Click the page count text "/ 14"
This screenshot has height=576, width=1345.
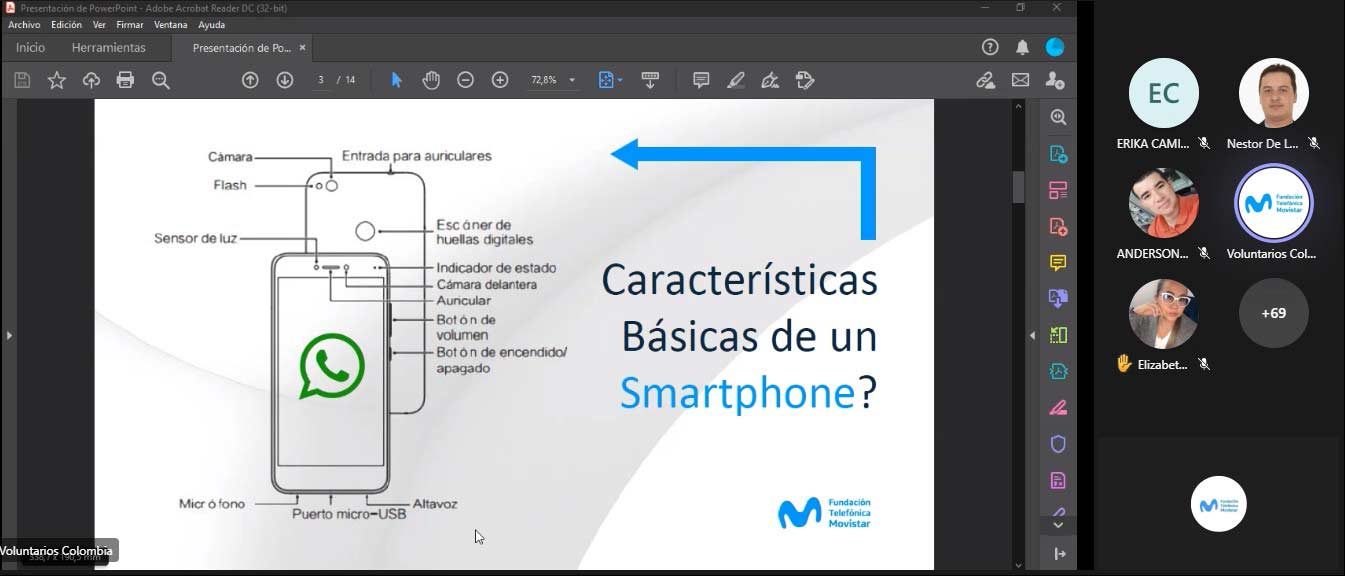(x=347, y=80)
